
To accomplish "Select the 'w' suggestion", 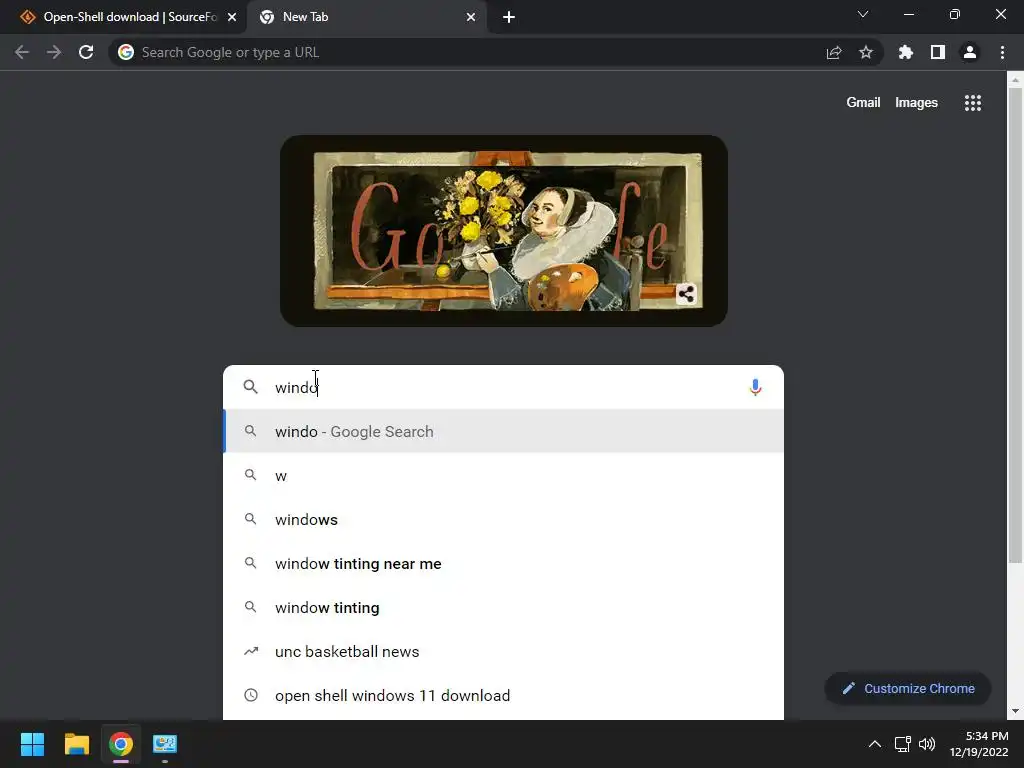I will click(x=504, y=475).
